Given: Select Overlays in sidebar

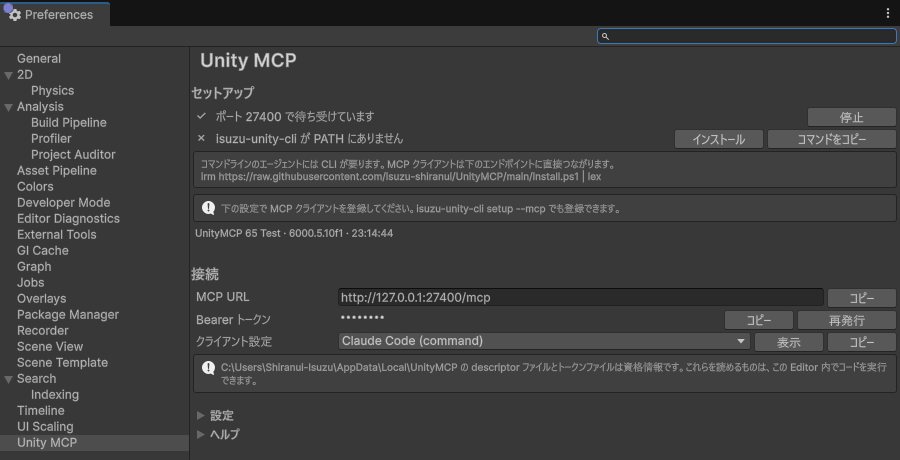Looking at the screenshot, I should [x=41, y=299].
